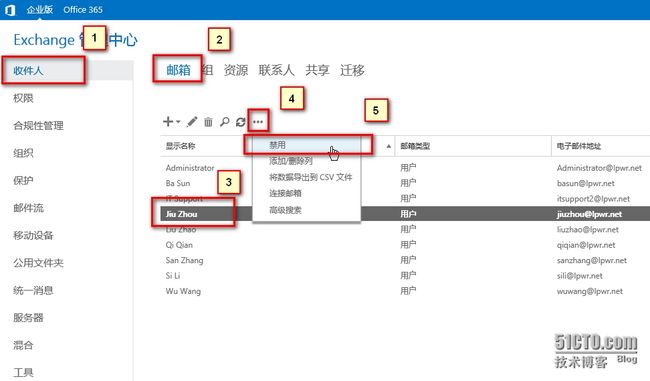650x381 pixels.
Task: Switch to the 资源 tab
Action: (235, 70)
